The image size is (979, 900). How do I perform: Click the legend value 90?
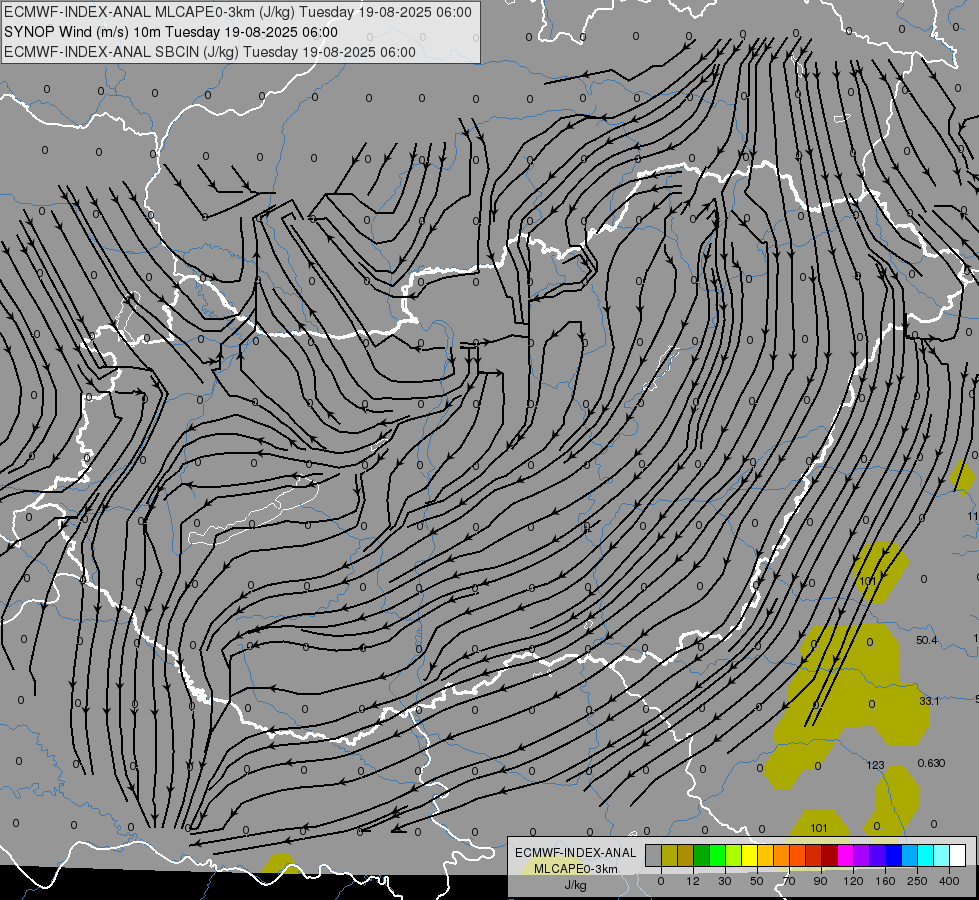(x=820, y=881)
